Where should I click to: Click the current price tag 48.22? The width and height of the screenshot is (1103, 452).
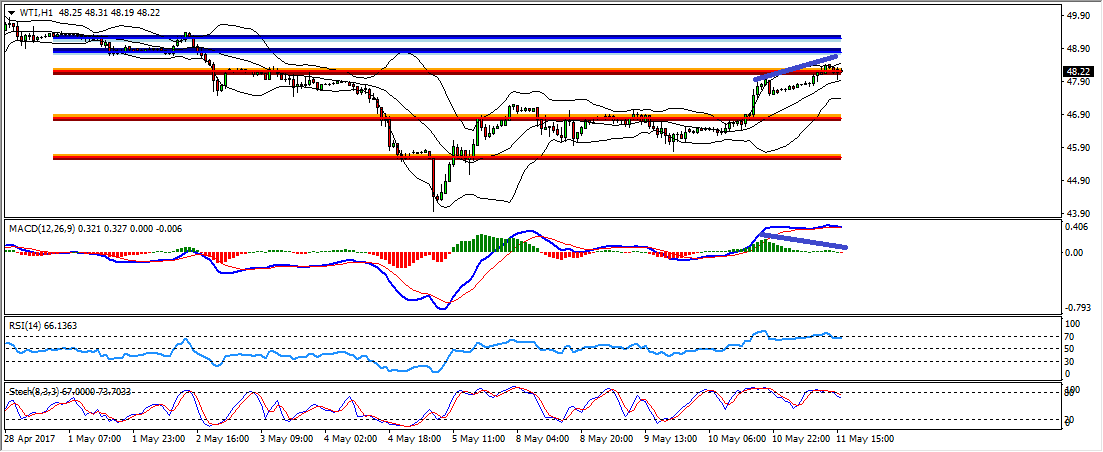(x=1078, y=72)
